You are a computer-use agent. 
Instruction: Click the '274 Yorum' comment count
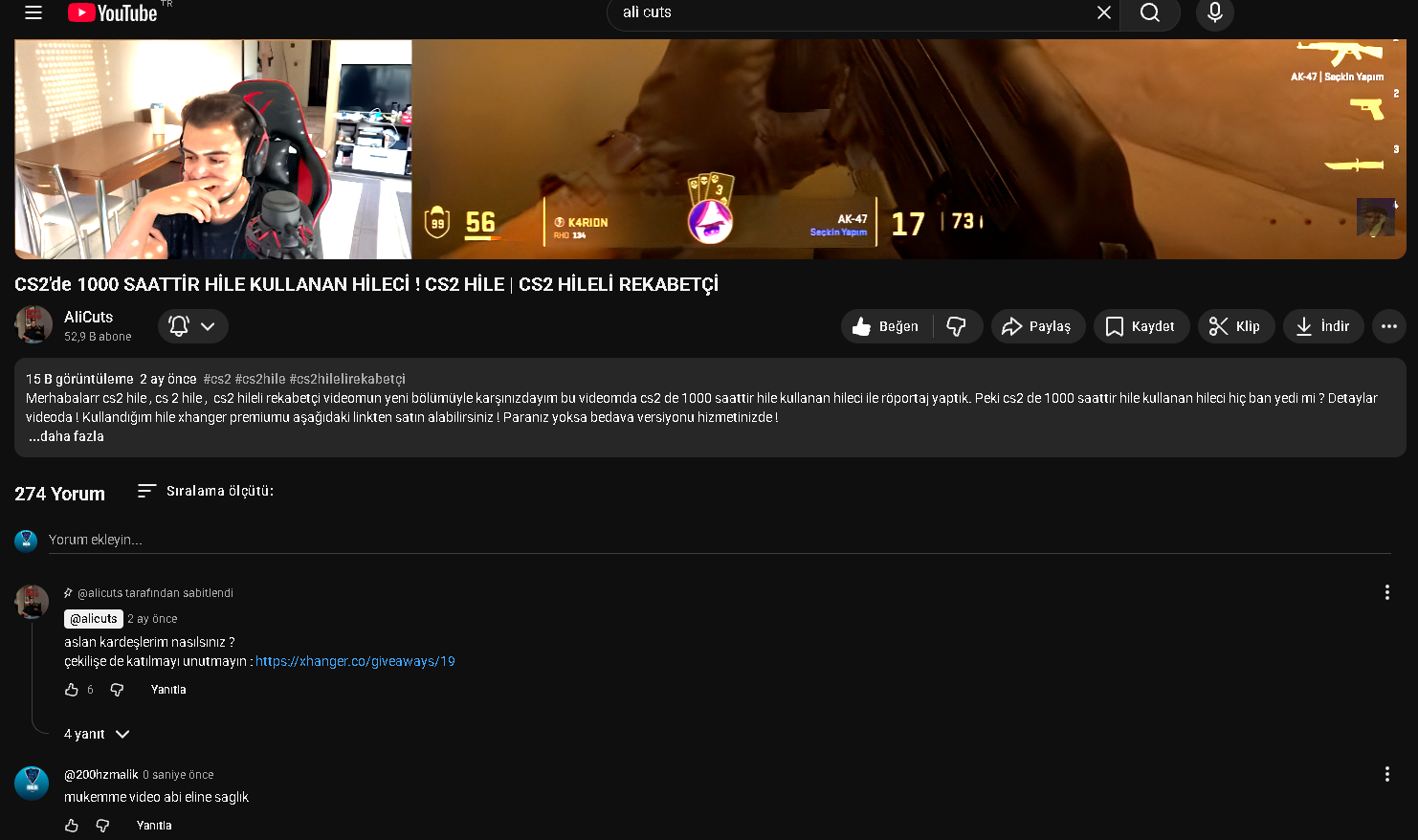59,494
